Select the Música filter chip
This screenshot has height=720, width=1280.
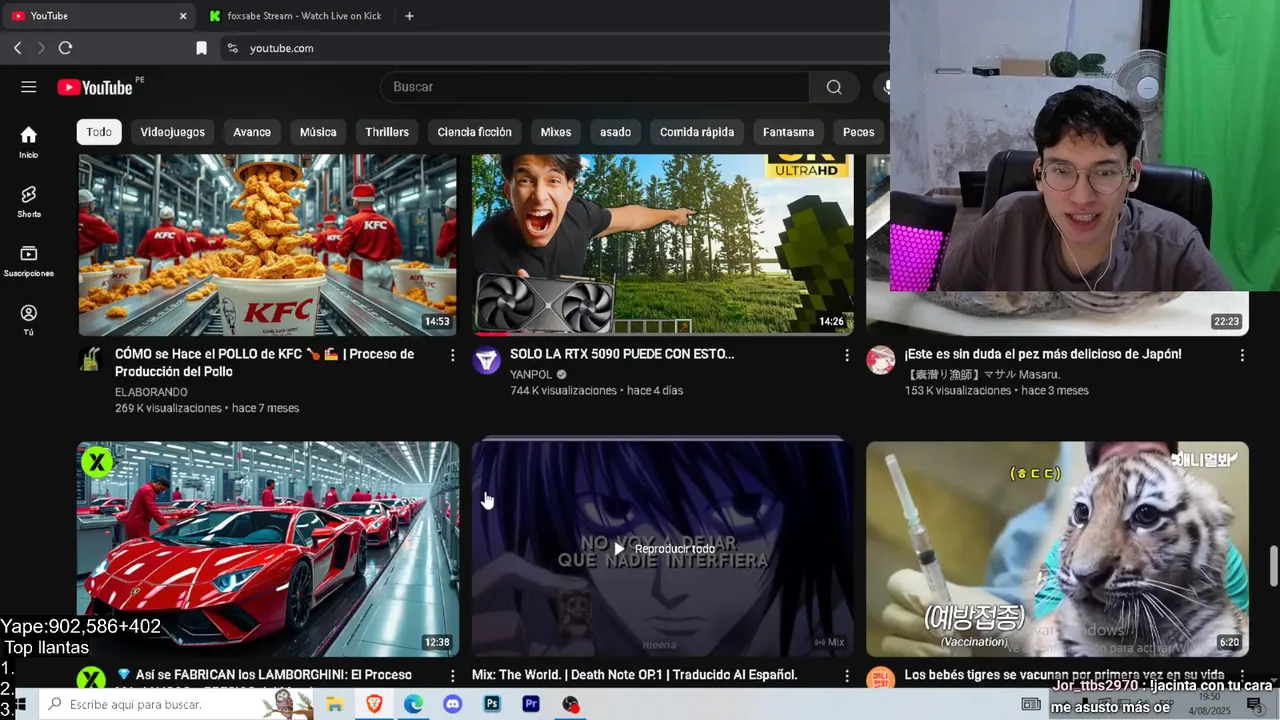click(x=318, y=132)
